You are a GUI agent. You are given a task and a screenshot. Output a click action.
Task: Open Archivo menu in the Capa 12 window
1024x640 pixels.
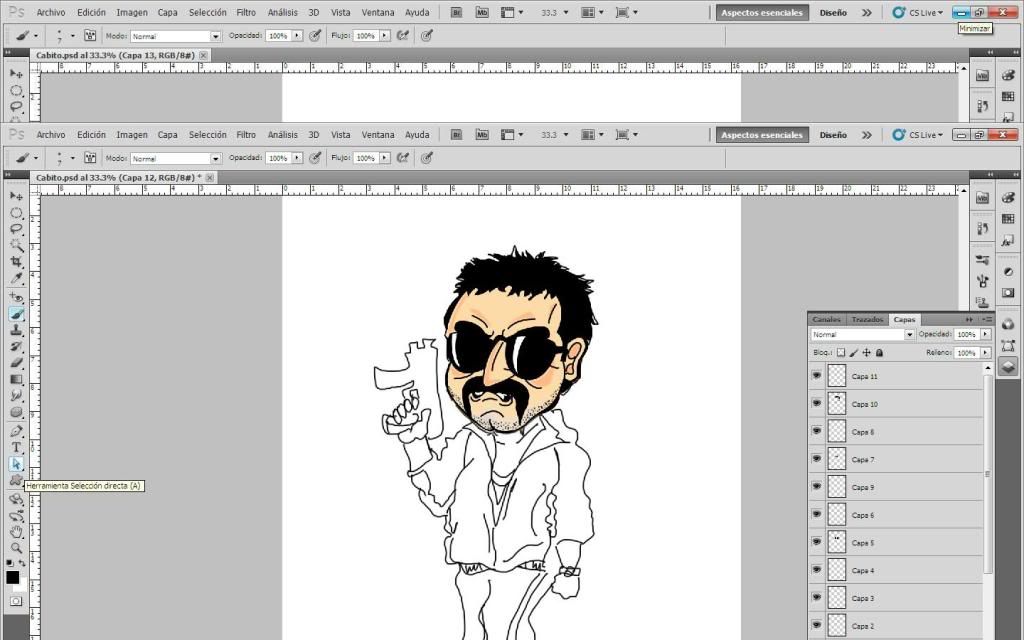50,135
